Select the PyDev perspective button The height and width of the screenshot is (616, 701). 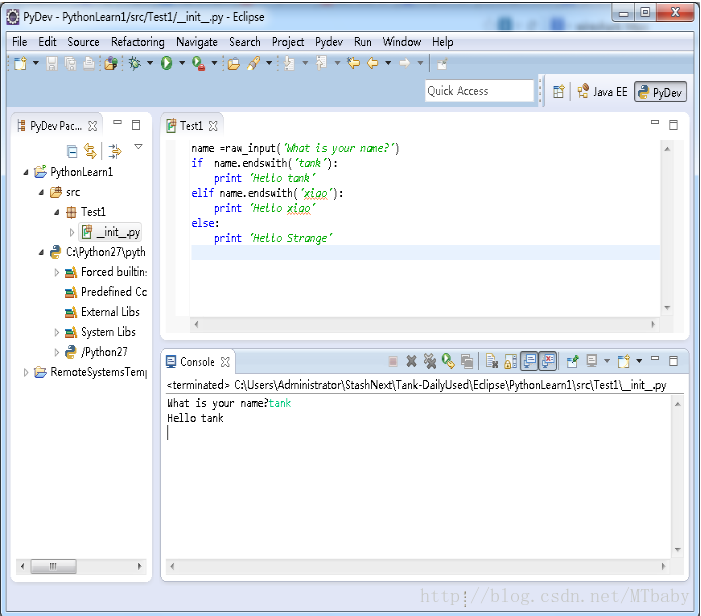pos(659,92)
